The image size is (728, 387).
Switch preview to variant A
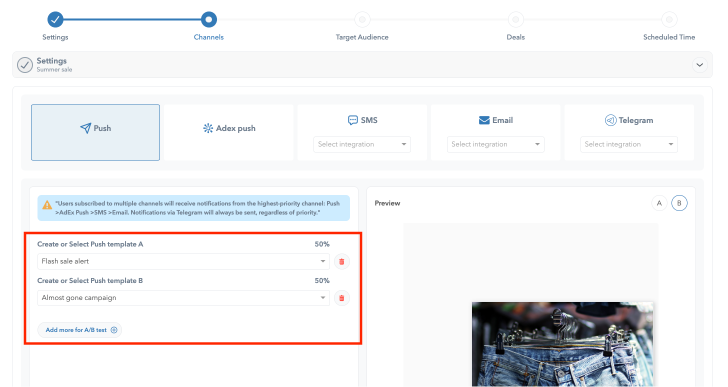pos(659,203)
